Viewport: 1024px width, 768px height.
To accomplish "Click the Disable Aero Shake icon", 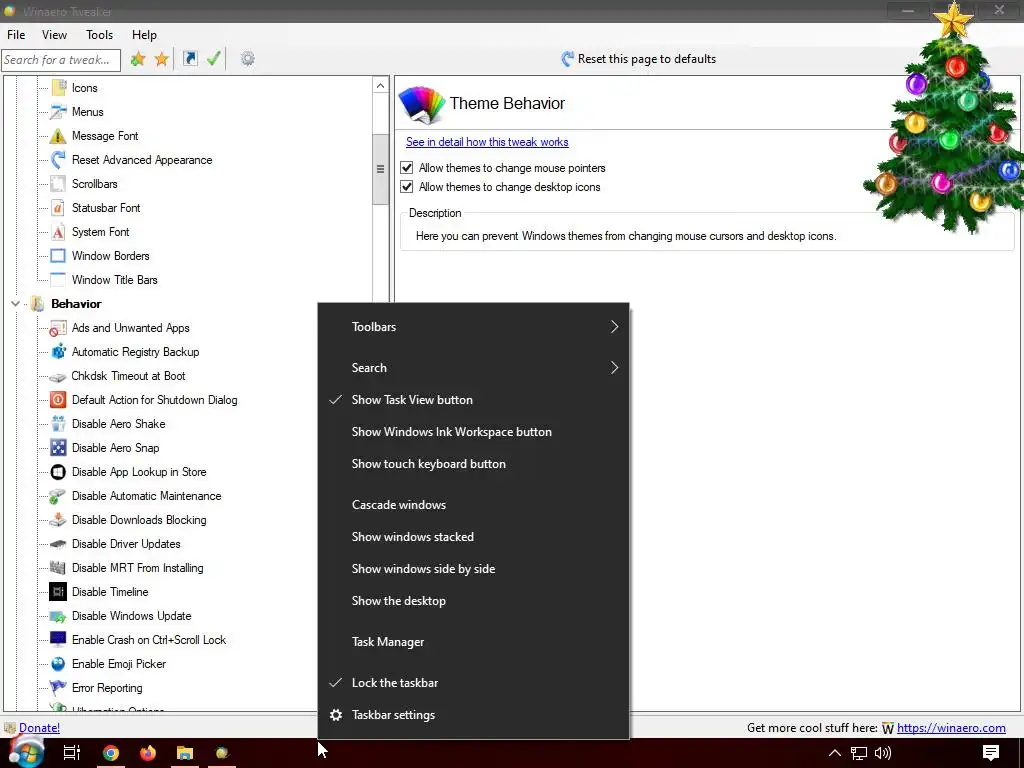I will click(x=58, y=424).
